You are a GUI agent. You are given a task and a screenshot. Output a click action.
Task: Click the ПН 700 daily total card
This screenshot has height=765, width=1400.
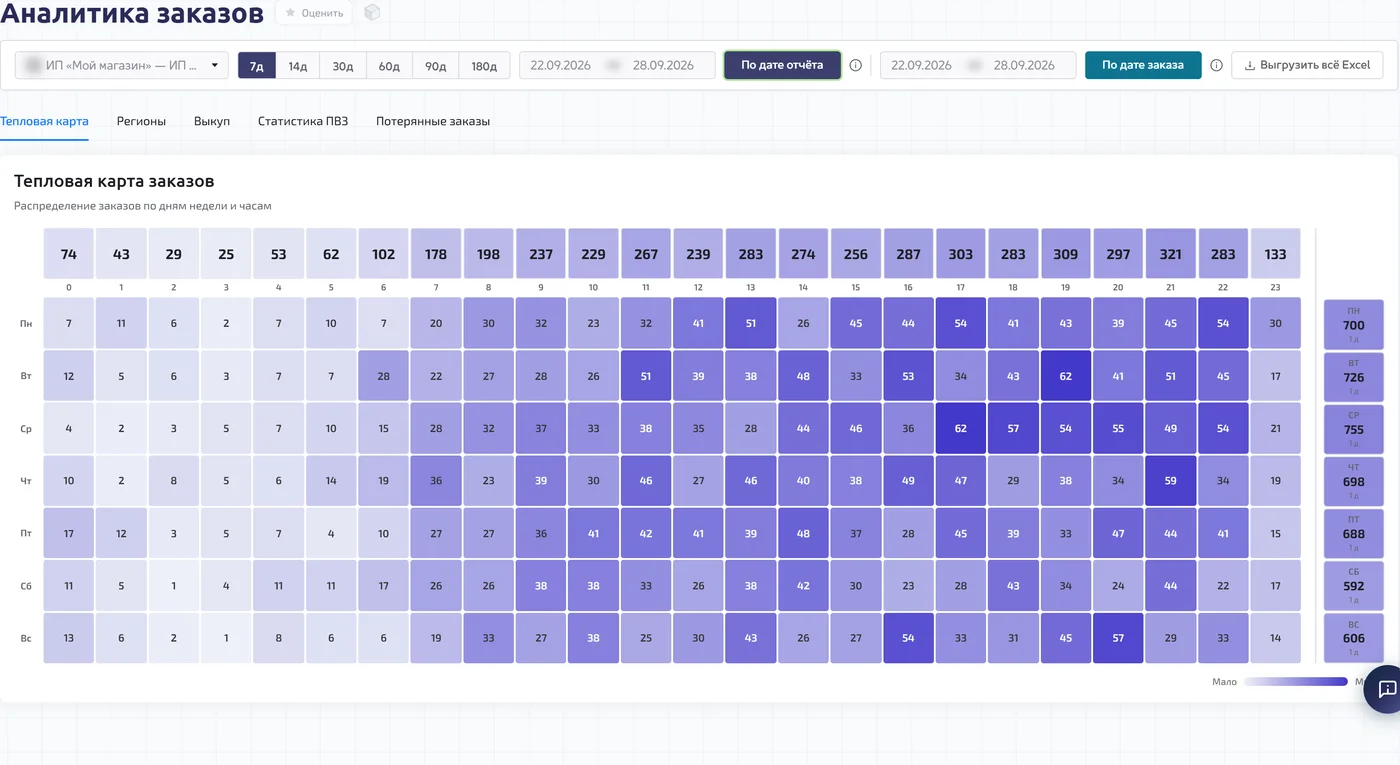tap(1354, 325)
